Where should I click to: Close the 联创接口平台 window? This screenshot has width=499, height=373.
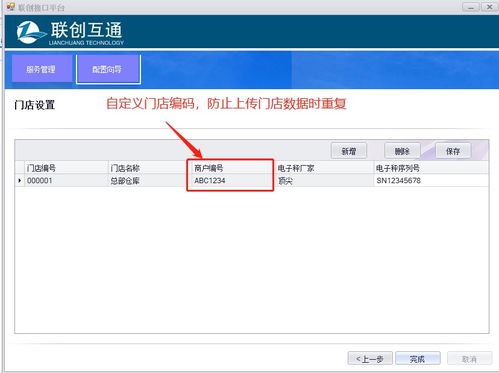[490, 7]
